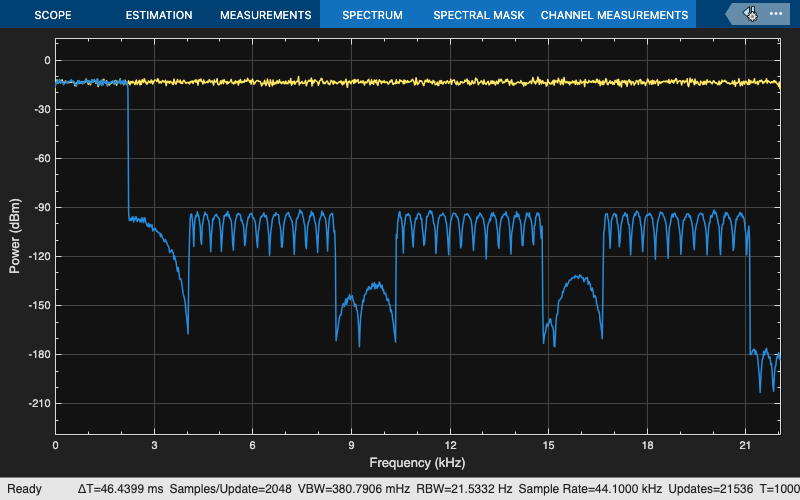Click the RBW=21.5332 Hz status readout

(x=464, y=489)
